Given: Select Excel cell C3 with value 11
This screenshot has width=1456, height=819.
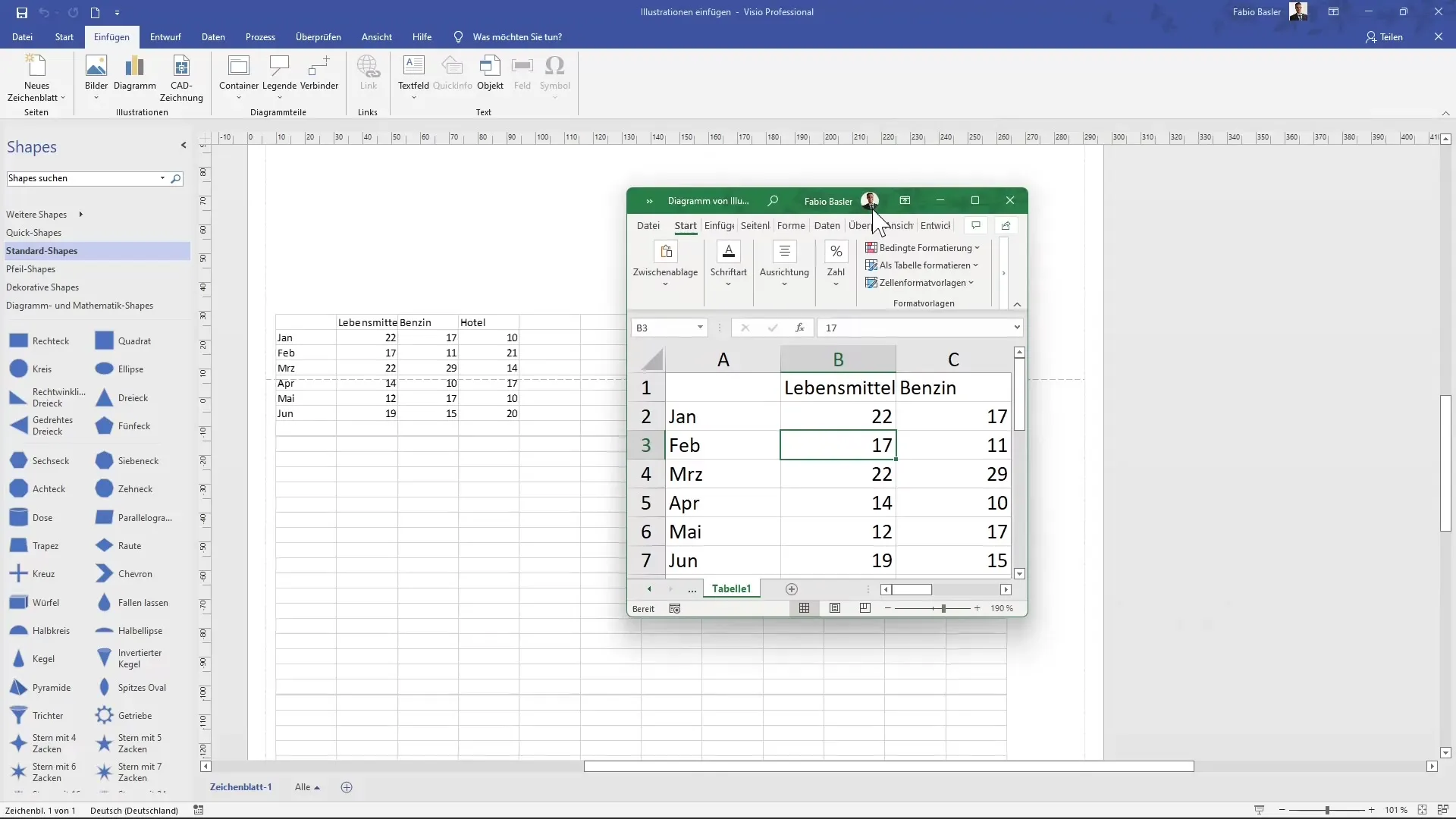Looking at the screenshot, I should coord(953,445).
